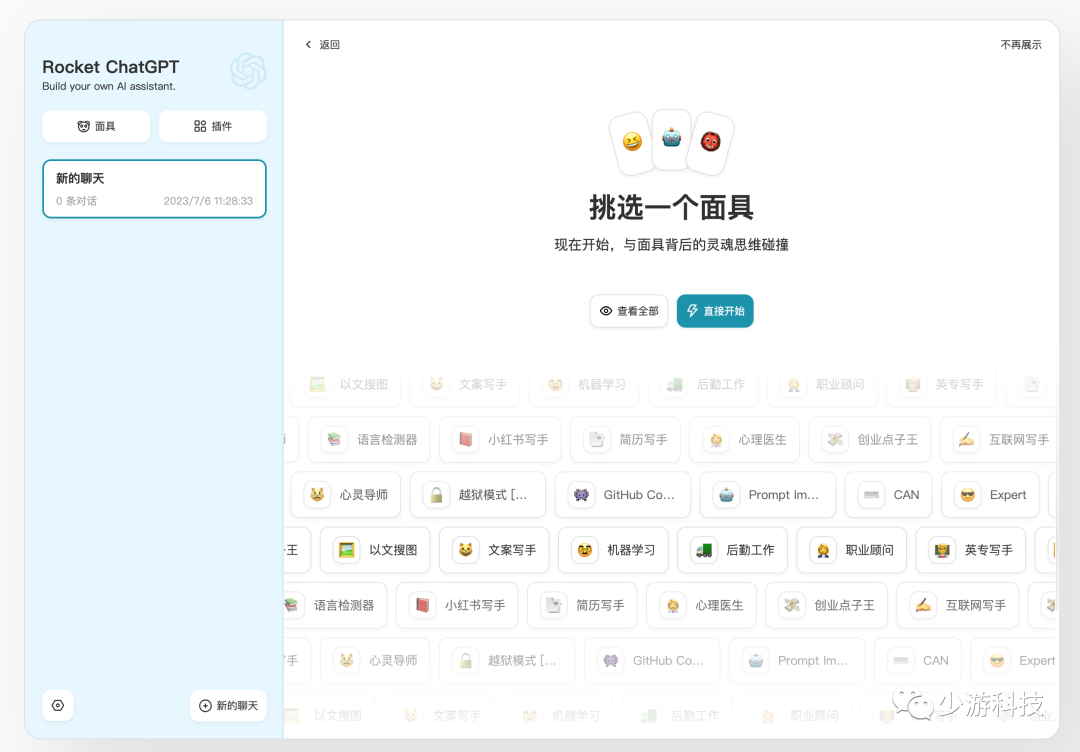
Task: Select the non-faded Expert sunglasses mask
Action: [x=990, y=495]
